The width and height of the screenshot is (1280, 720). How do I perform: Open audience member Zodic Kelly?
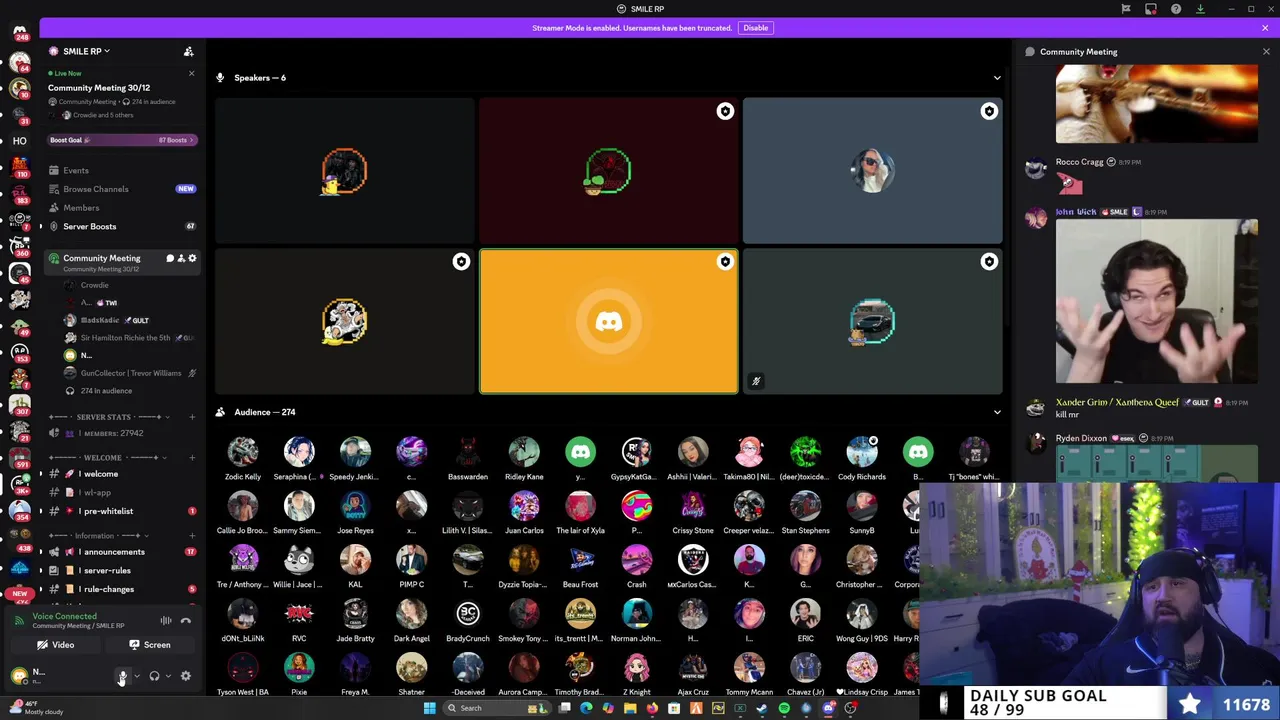pyautogui.click(x=242, y=459)
